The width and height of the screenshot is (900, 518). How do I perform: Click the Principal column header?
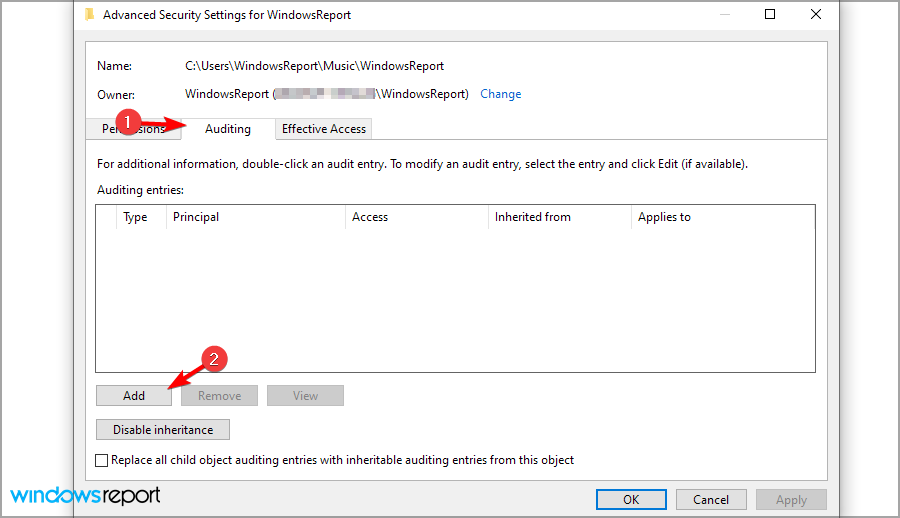click(x=196, y=217)
